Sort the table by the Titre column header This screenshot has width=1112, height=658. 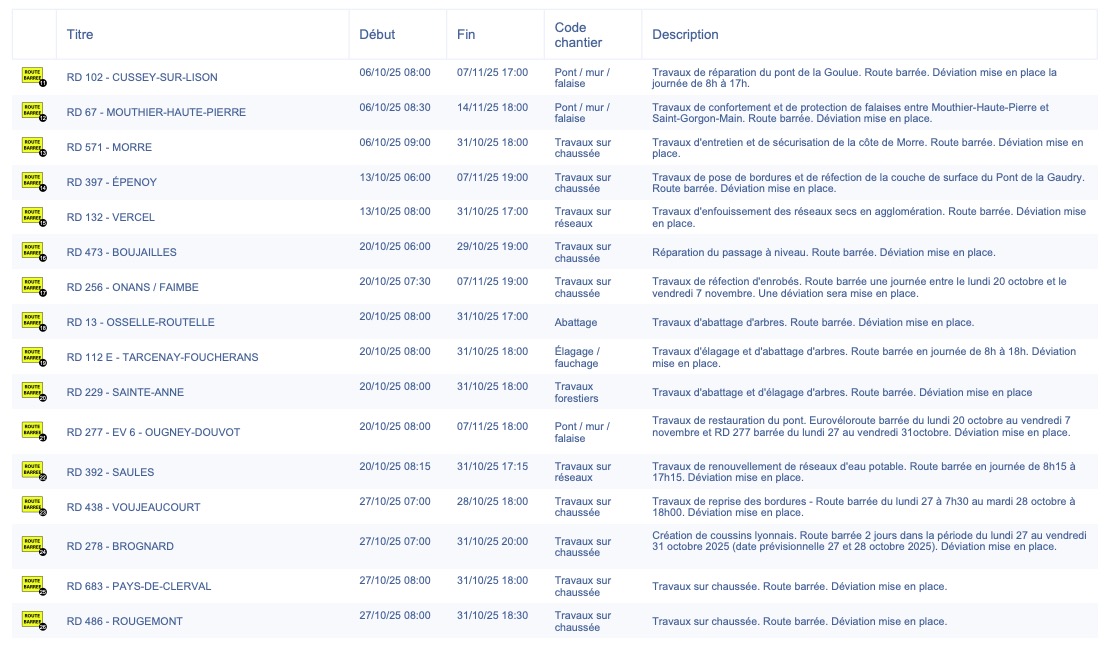[x=80, y=35]
